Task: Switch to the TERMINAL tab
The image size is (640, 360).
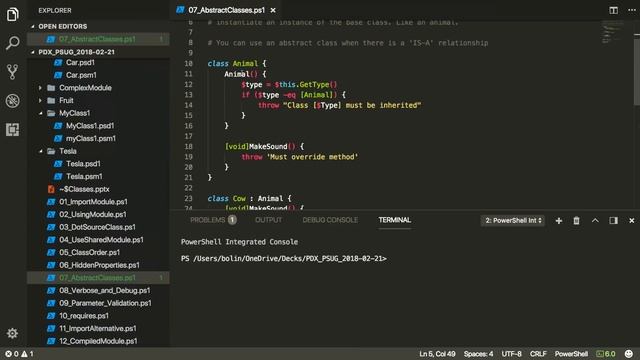Action: tap(394, 220)
